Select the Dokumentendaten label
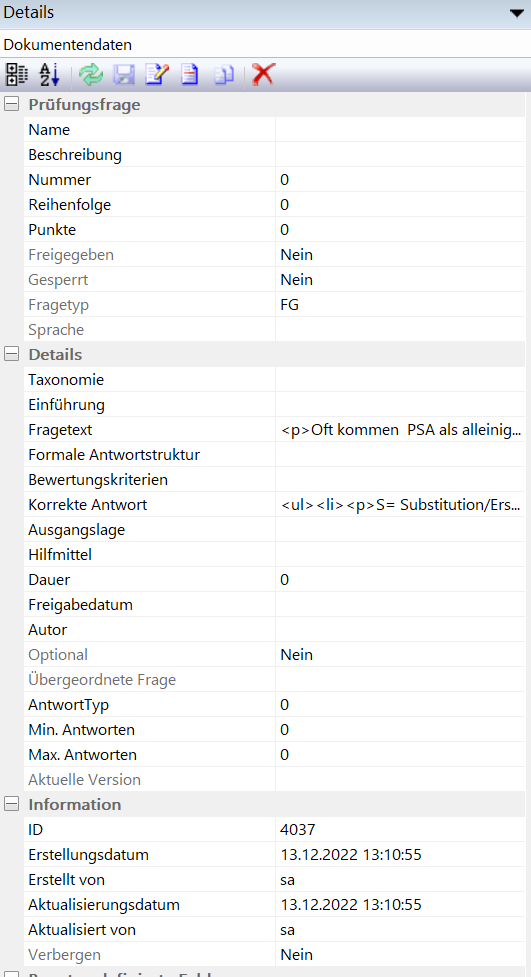The width and height of the screenshot is (531, 977). coord(67,45)
